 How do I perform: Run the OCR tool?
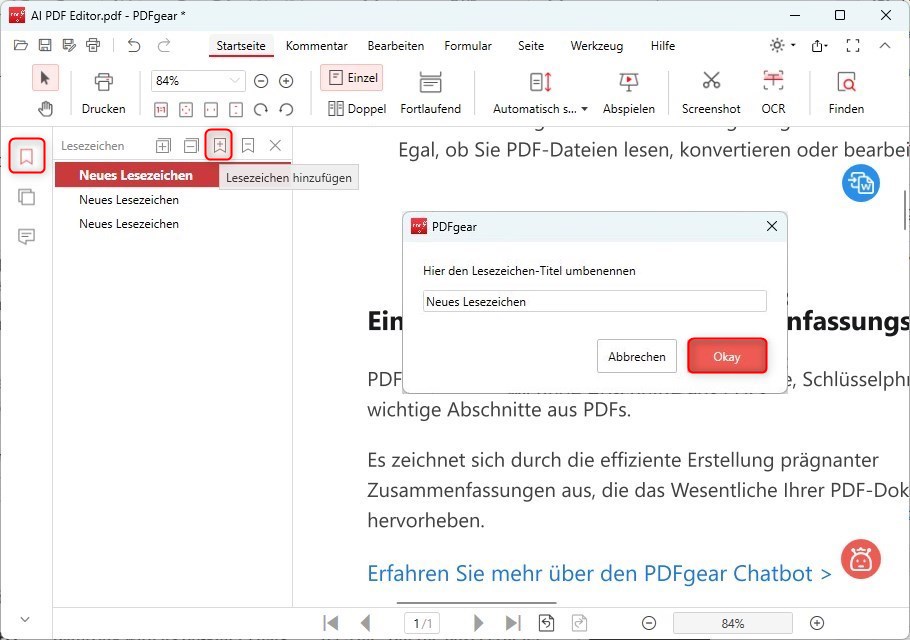click(x=773, y=93)
